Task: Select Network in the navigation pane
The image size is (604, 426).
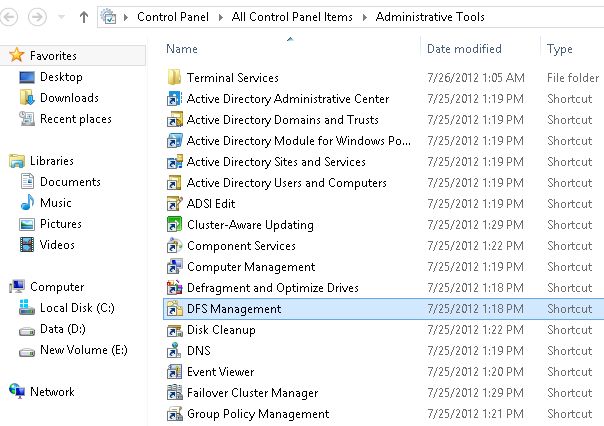Action: pos(52,392)
